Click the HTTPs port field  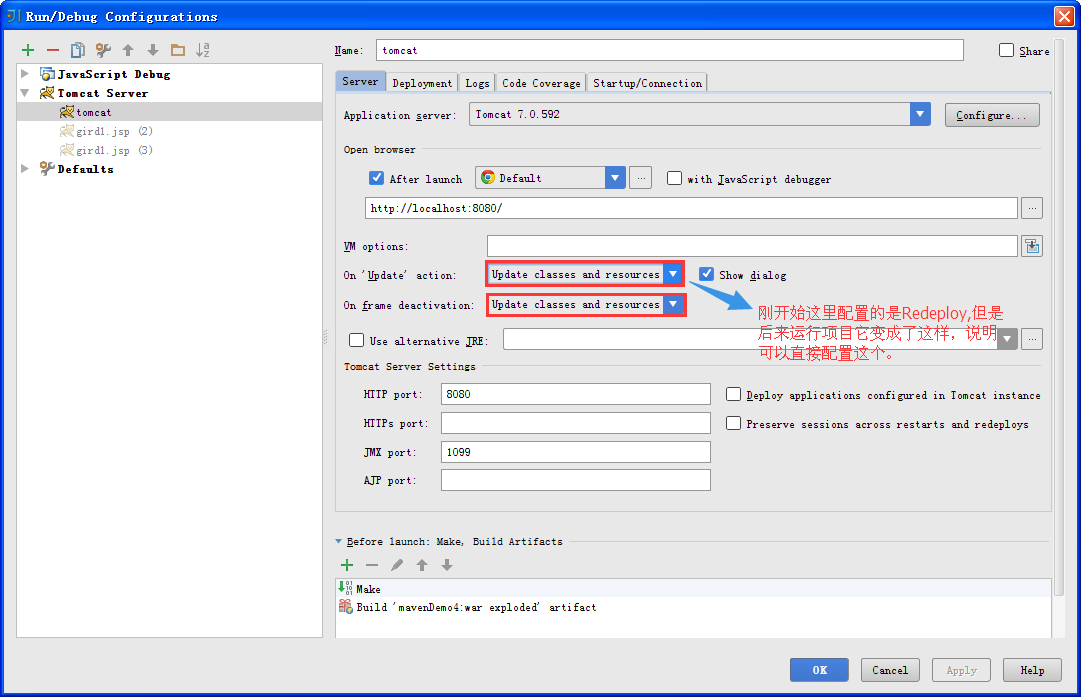(576, 423)
